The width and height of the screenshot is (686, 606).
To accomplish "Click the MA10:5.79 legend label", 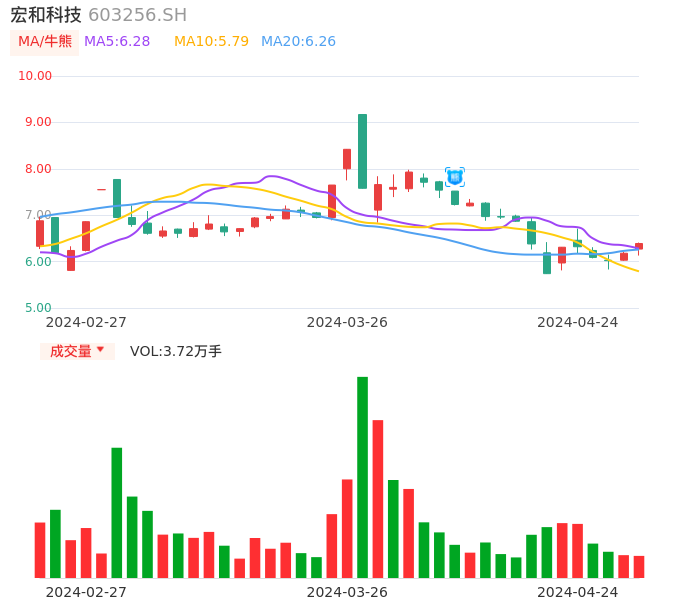I will [211, 42].
